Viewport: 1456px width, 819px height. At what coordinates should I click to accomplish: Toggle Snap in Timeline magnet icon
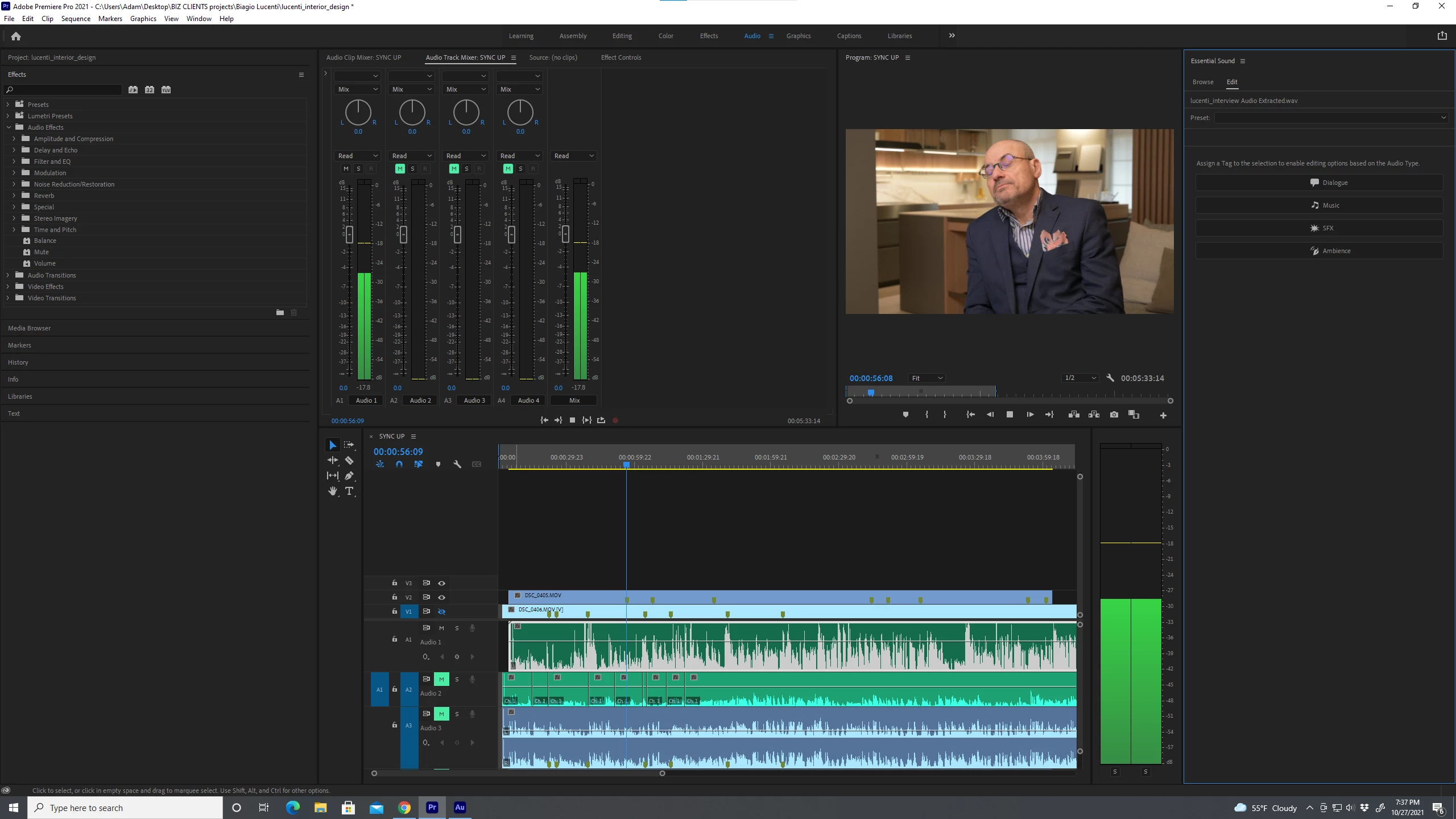399,464
